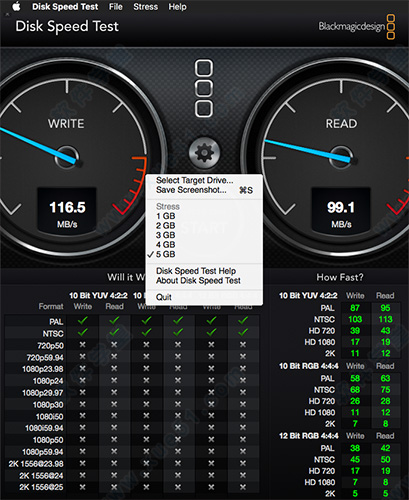Click the first Write X mark in 720p50 row
The width and height of the screenshot is (409, 500).
point(82,345)
